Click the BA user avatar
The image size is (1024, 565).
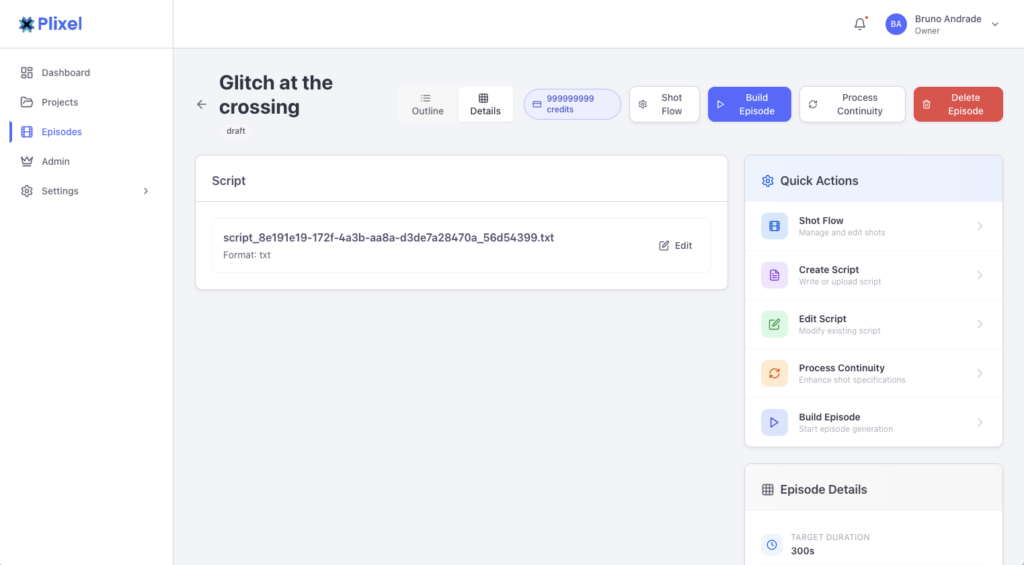(896, 24)
